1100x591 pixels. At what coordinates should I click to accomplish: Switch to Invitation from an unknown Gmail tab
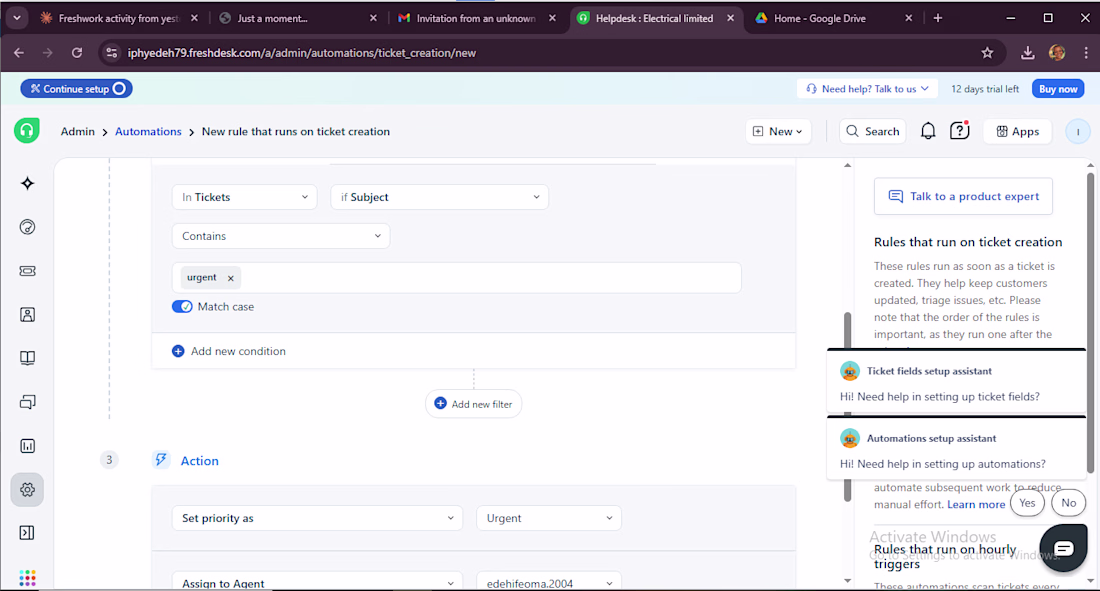click(x=475, y=18)
